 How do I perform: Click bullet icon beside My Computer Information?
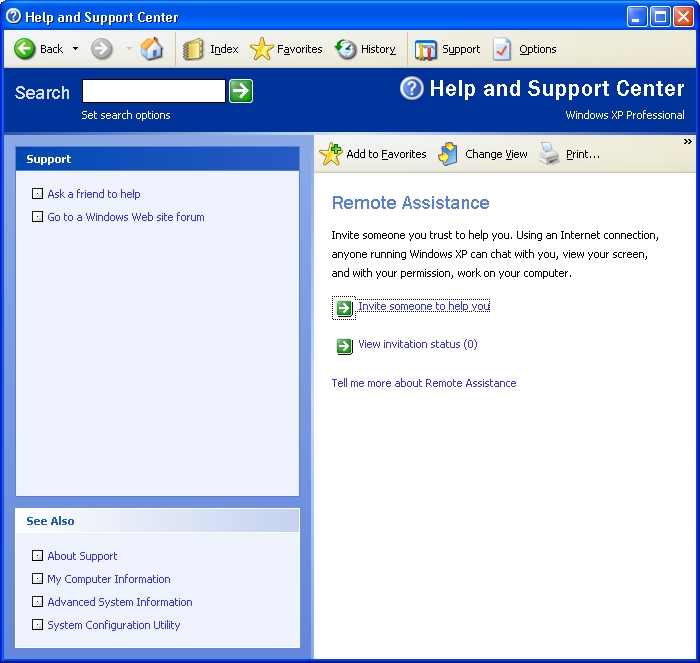tap(38, 579)
